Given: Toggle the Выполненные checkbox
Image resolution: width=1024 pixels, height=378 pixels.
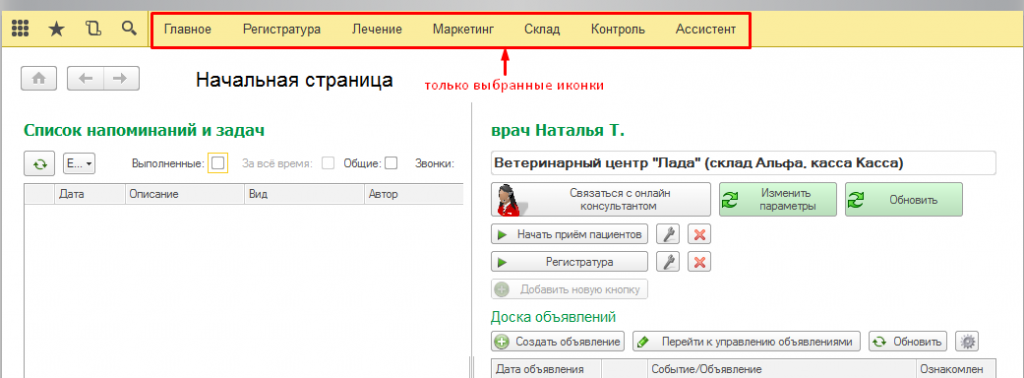Looking at the screenshot, I should coord(218,163).
